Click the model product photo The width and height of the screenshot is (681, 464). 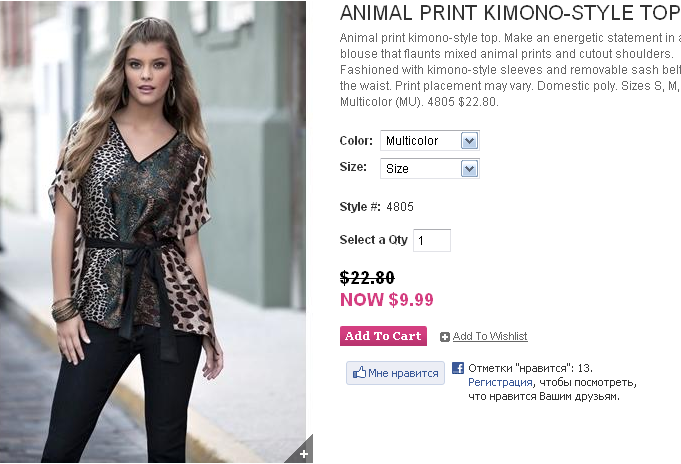[152, 232]
